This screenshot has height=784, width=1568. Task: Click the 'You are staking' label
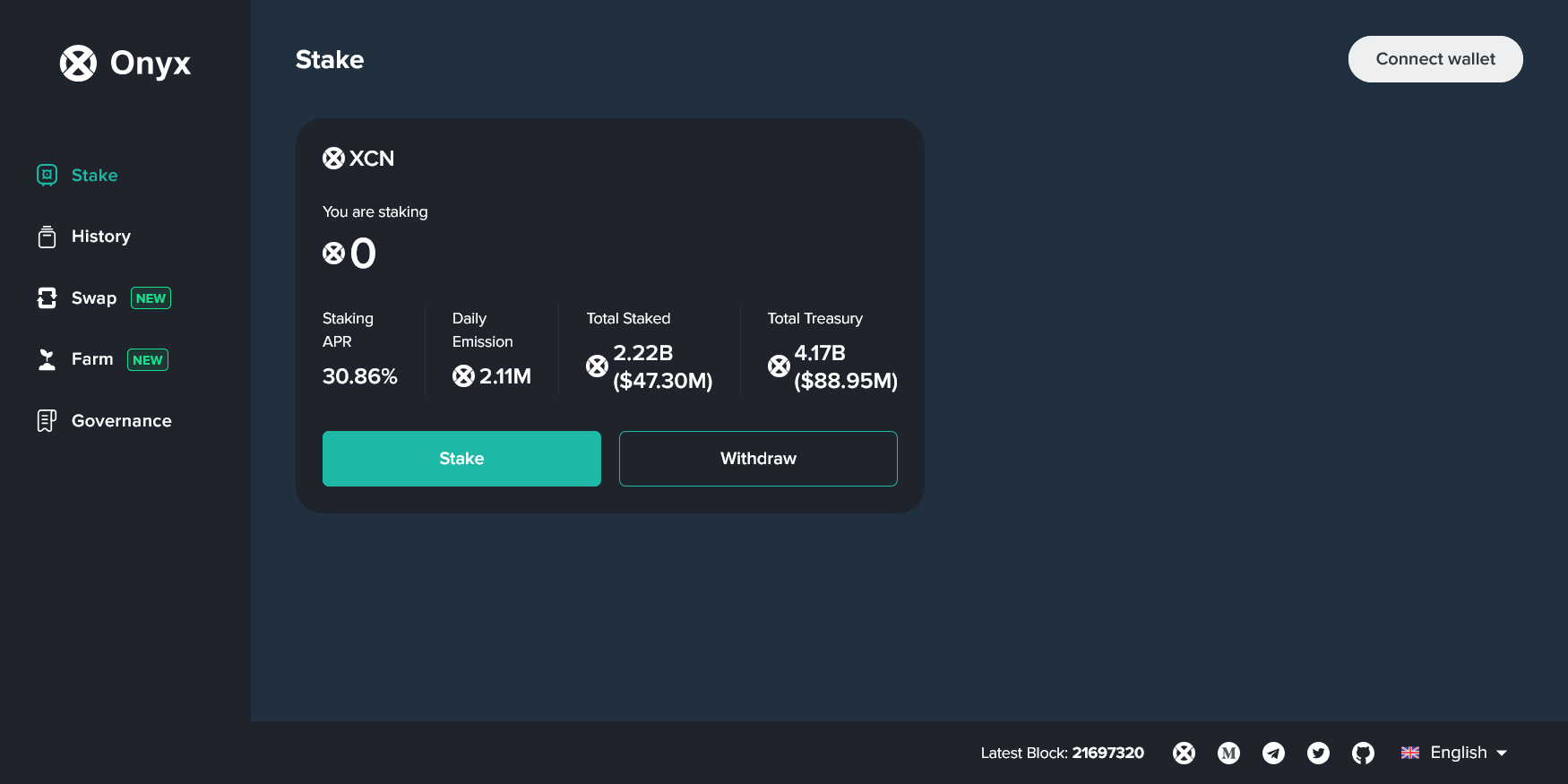point(375,211)
